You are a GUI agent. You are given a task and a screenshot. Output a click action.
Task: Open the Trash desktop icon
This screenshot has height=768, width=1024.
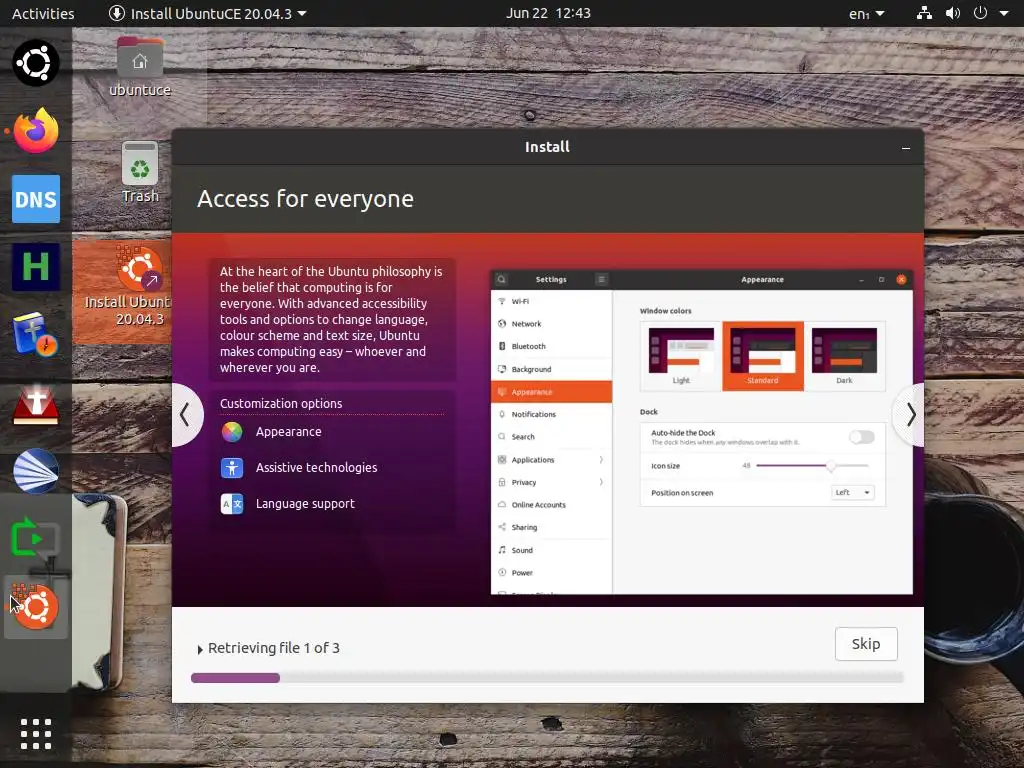140,172
